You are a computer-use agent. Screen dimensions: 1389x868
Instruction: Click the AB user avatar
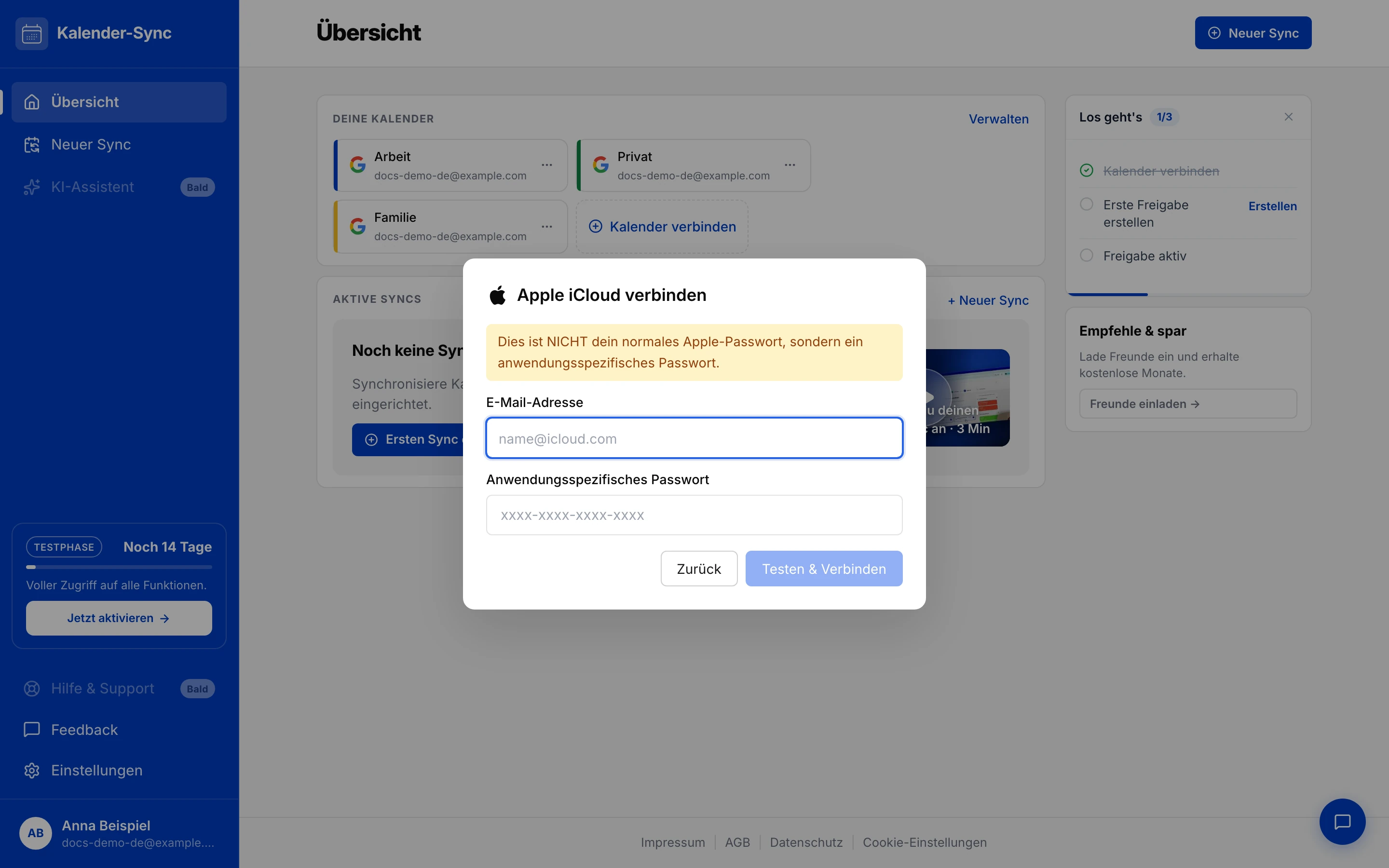click(x=36, y=833)
